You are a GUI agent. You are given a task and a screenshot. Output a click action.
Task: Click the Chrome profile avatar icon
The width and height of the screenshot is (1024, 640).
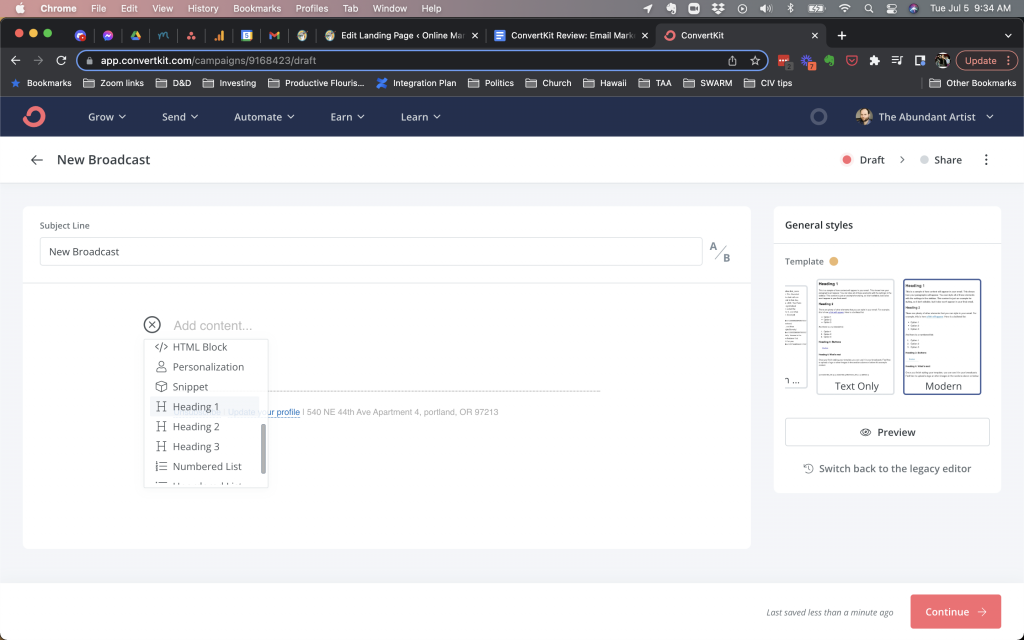coord(942,60)
